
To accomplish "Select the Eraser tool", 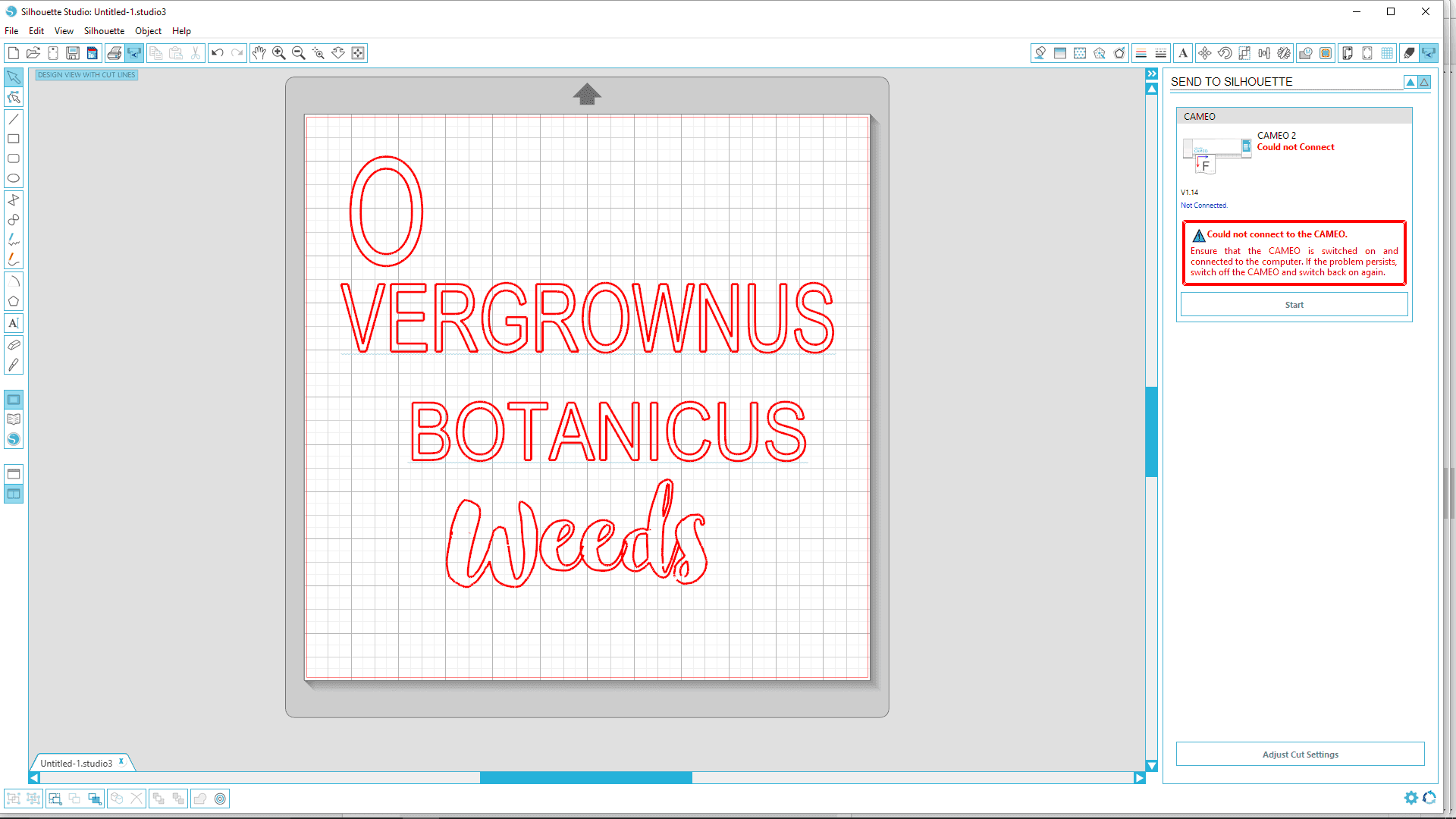I will point(14,345).
